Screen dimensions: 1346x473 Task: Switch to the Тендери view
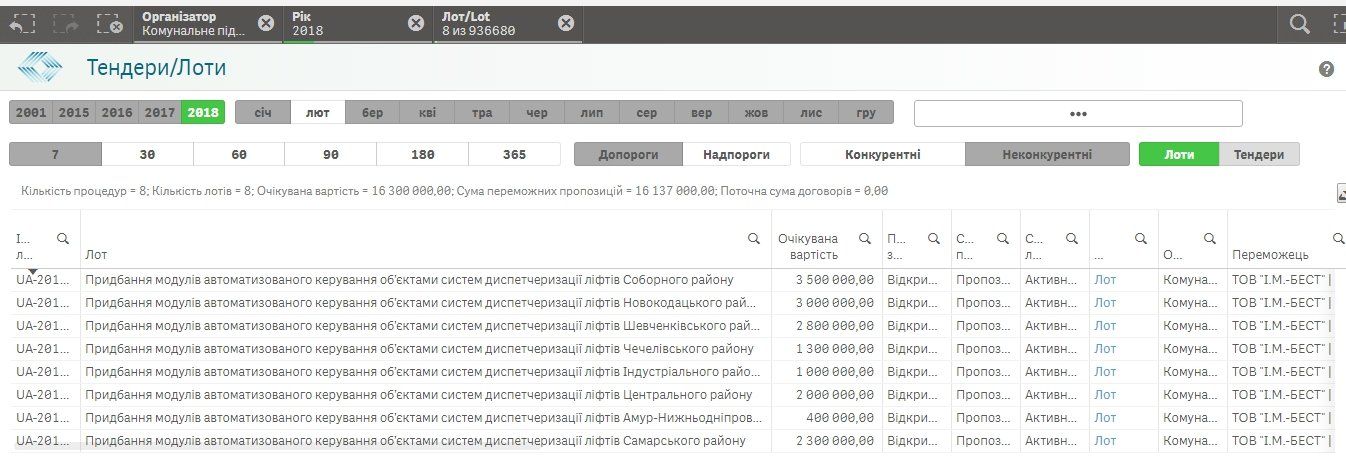(x=1259, y=155)
